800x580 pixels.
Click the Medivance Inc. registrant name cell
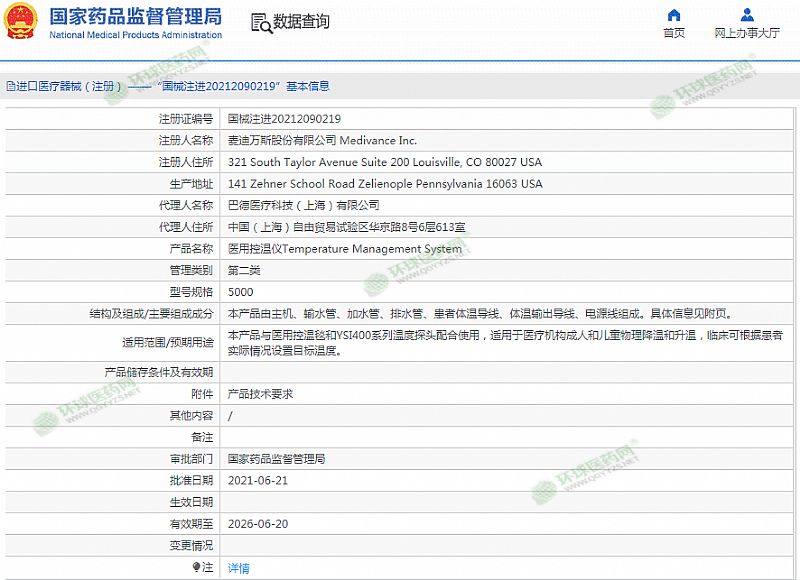(322, 140)
